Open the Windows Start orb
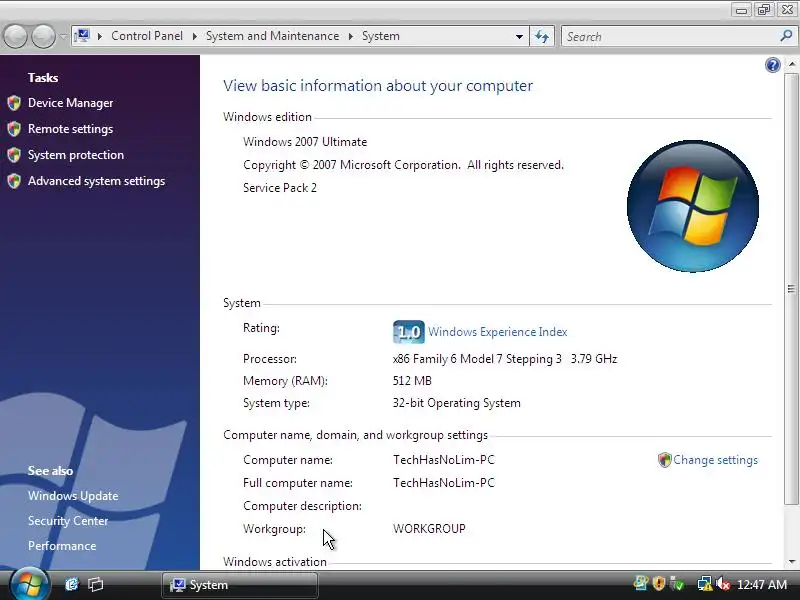The image size is (800, 600). [29, 584]
